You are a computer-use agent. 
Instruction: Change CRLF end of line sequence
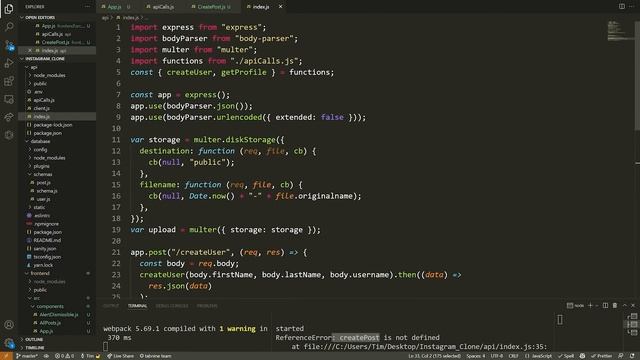[x=513, y=356]
